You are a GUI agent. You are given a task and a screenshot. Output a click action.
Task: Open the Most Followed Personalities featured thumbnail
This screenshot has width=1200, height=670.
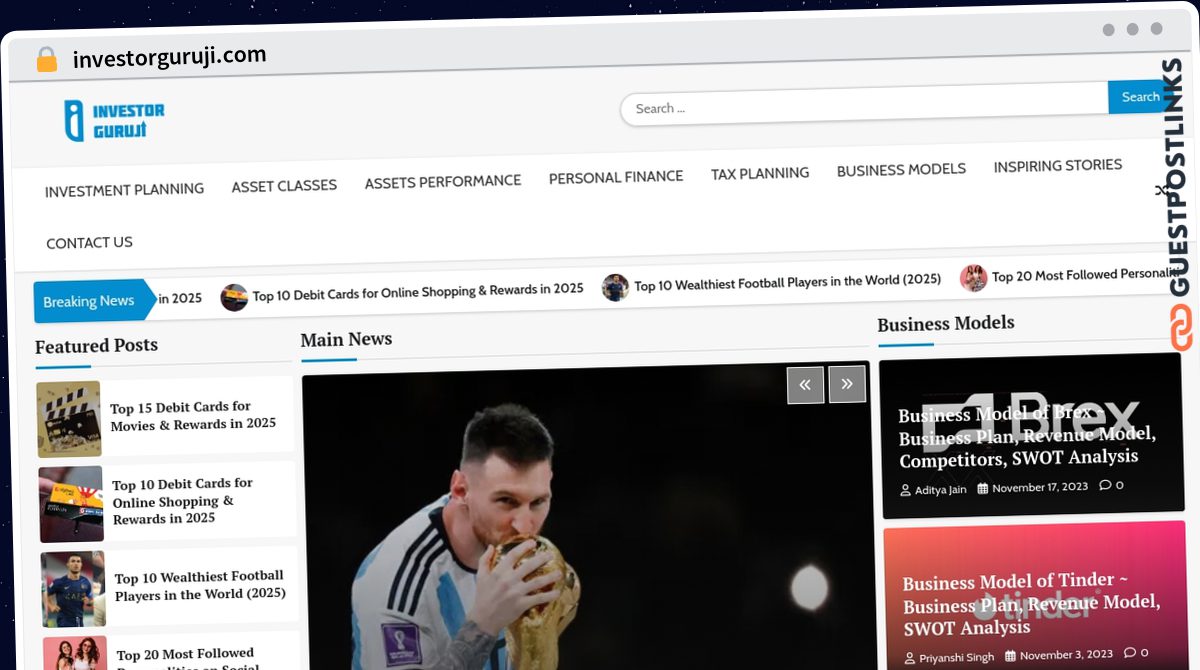[x=75, y=653]
